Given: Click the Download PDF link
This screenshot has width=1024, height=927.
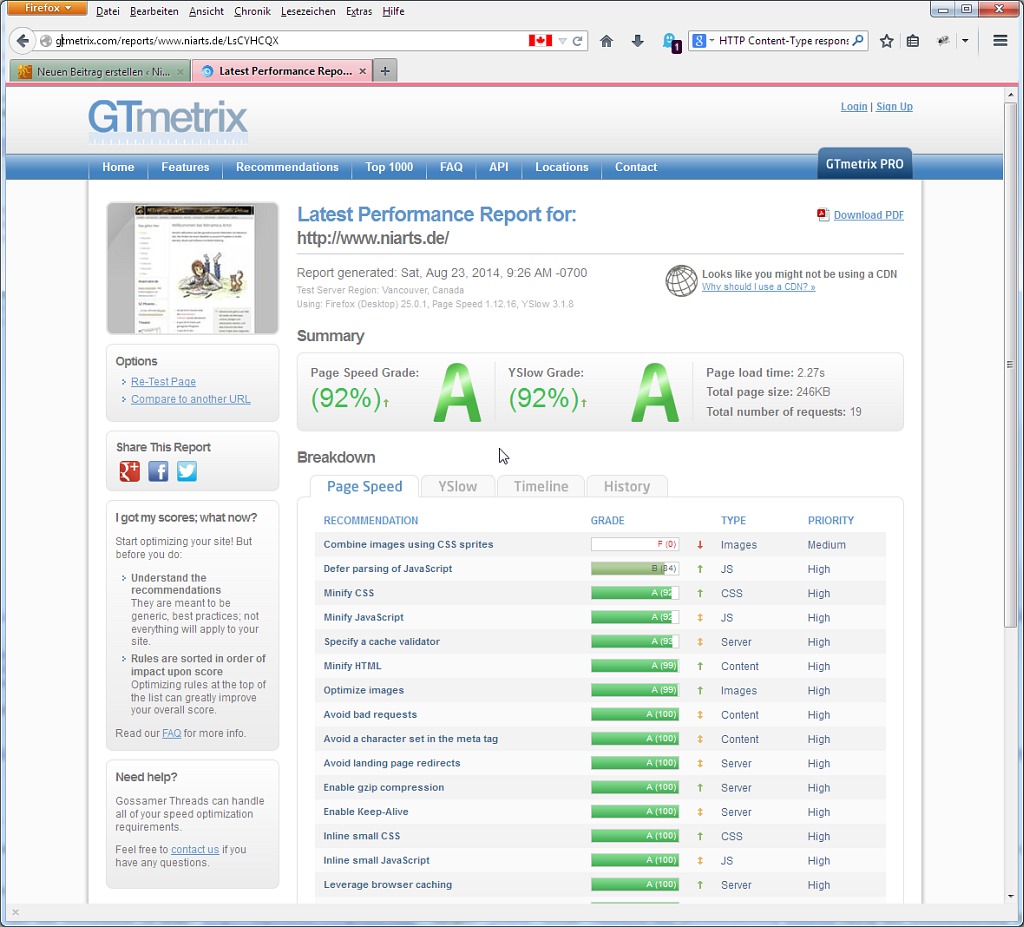Looking at the screenshot, I should [869, 215].
